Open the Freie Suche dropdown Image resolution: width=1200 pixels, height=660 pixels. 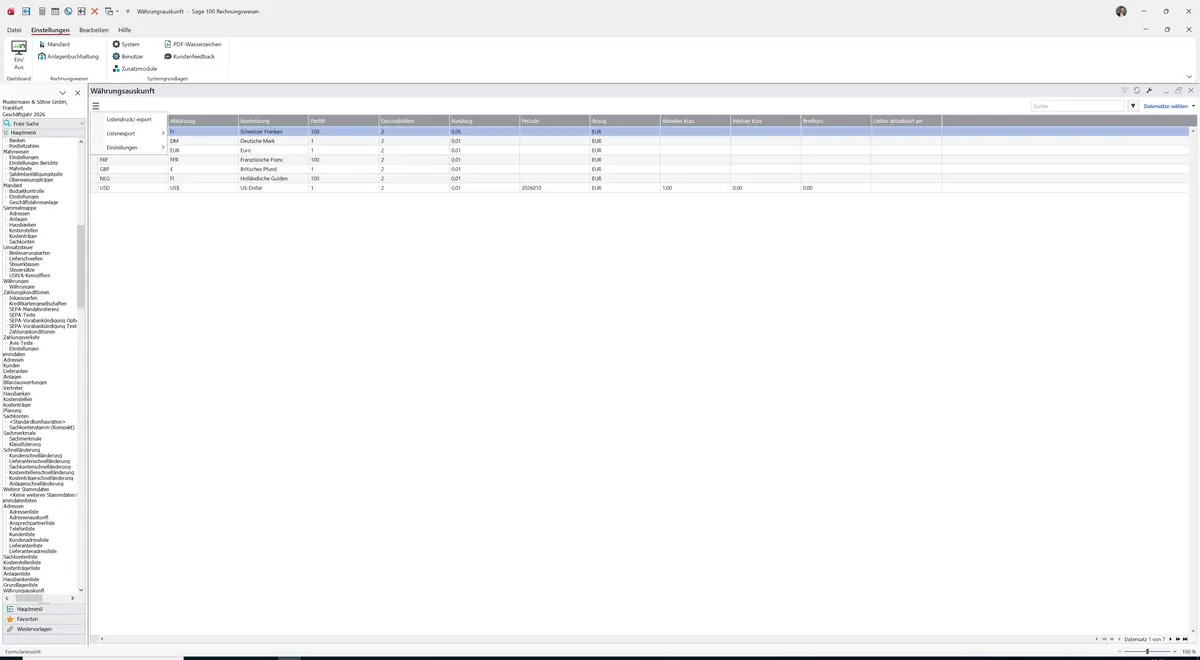(x=80, y=123)
